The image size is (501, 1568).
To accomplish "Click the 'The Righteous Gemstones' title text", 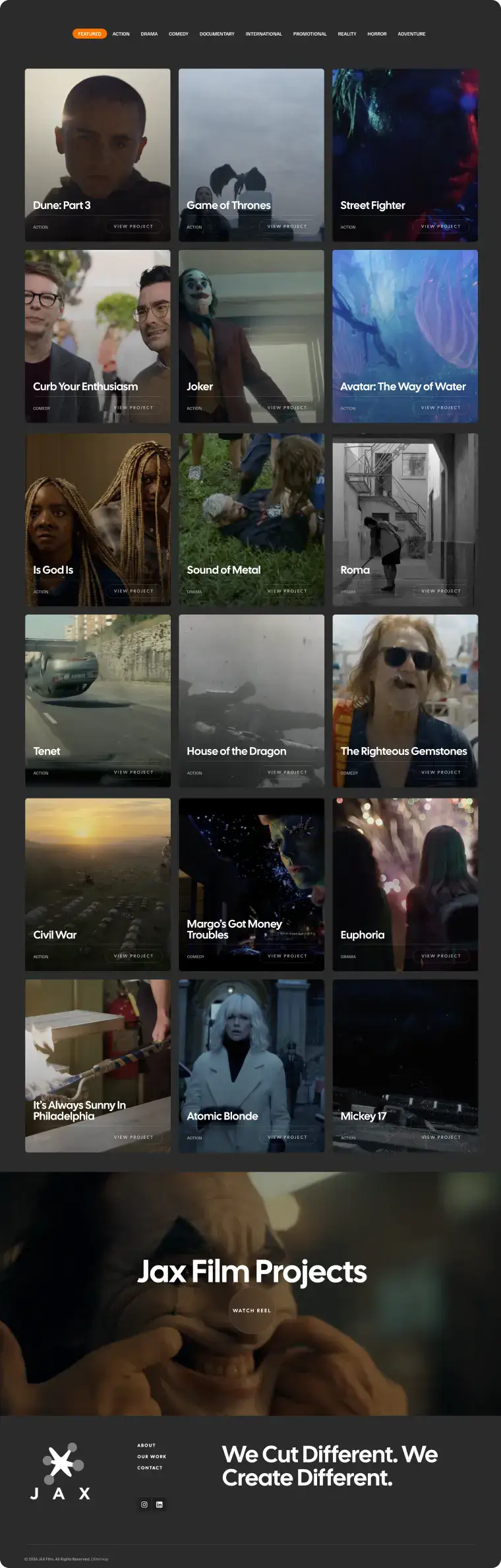I will pyautogui.click(x=403, y=751).
